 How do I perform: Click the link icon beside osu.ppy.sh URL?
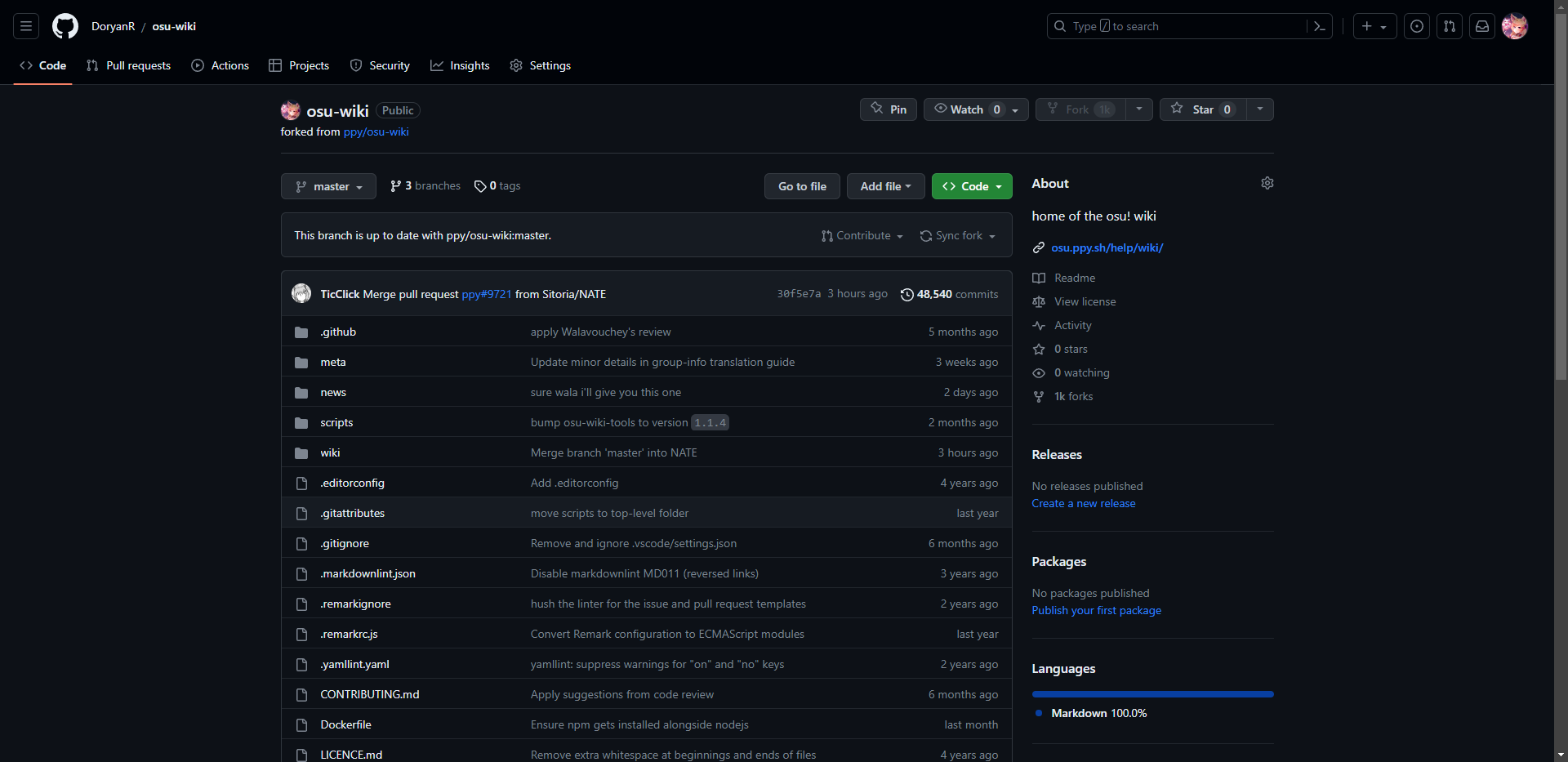coord(1039,247)
